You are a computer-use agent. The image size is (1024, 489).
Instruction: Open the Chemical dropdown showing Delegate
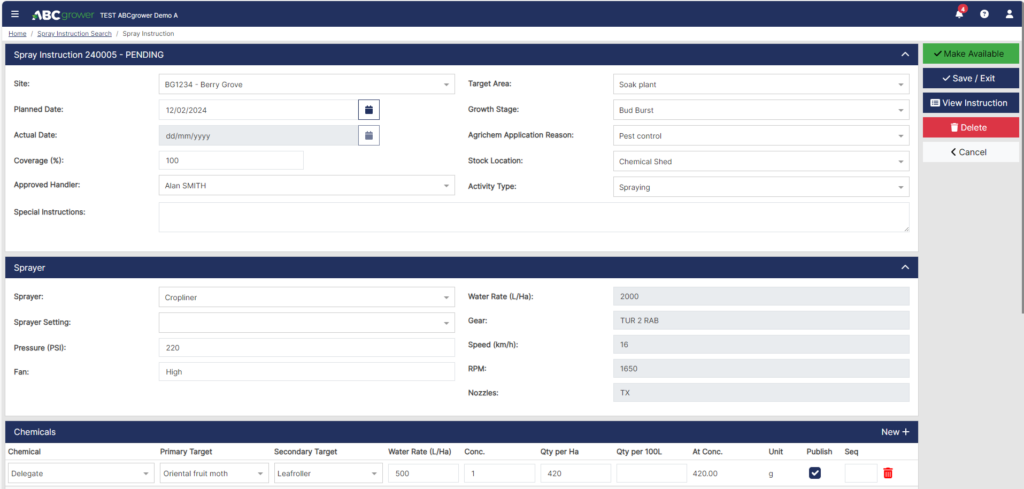click(80, 473)
